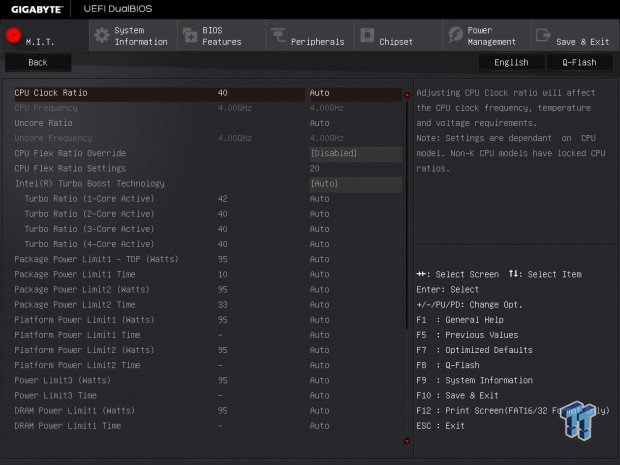Click the F7 Optimized Defaults help line

[474, 350]
